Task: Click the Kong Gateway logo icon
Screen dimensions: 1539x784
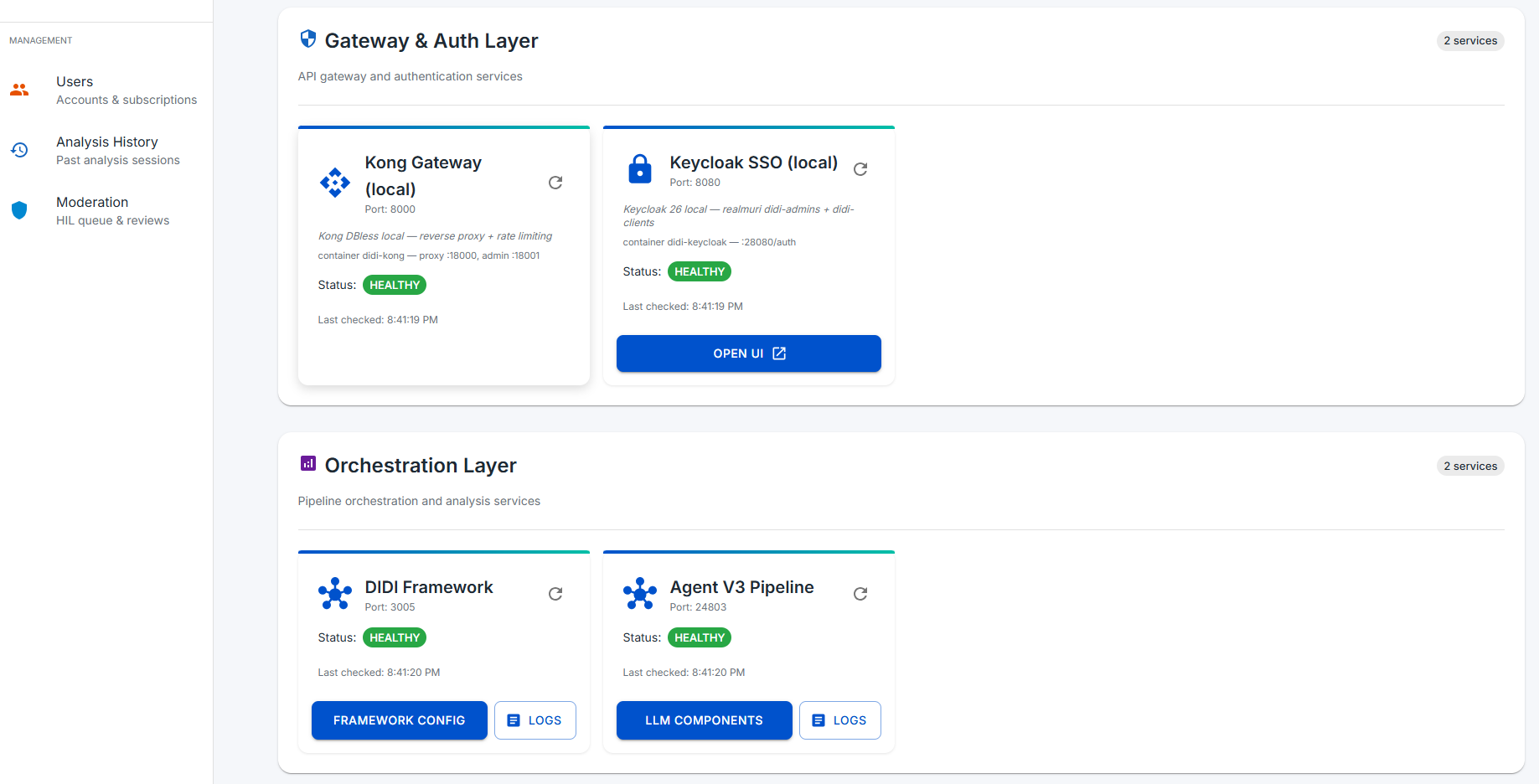Action: [335, 183]
